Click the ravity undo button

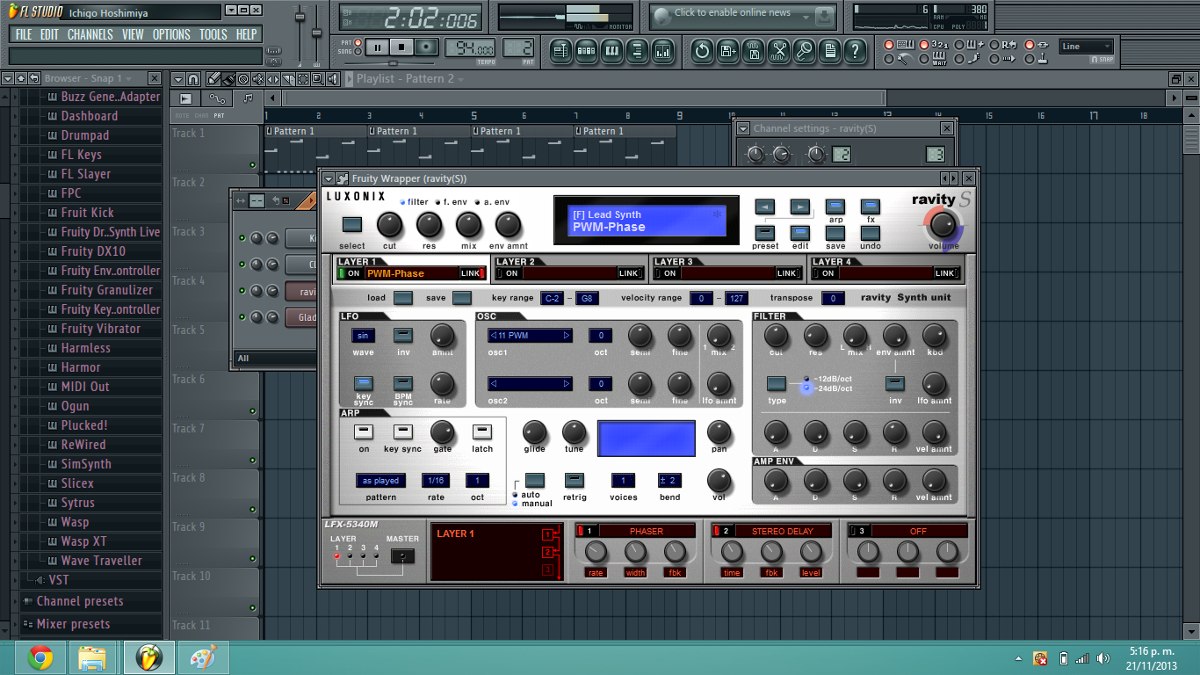pos(870,233)
